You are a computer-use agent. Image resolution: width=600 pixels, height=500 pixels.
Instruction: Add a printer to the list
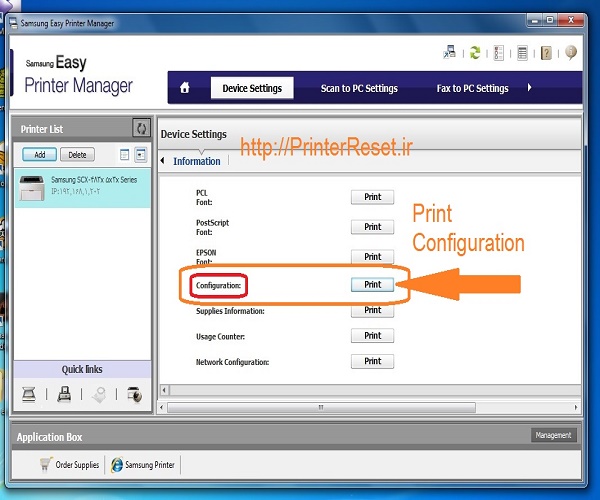point(40,155)
